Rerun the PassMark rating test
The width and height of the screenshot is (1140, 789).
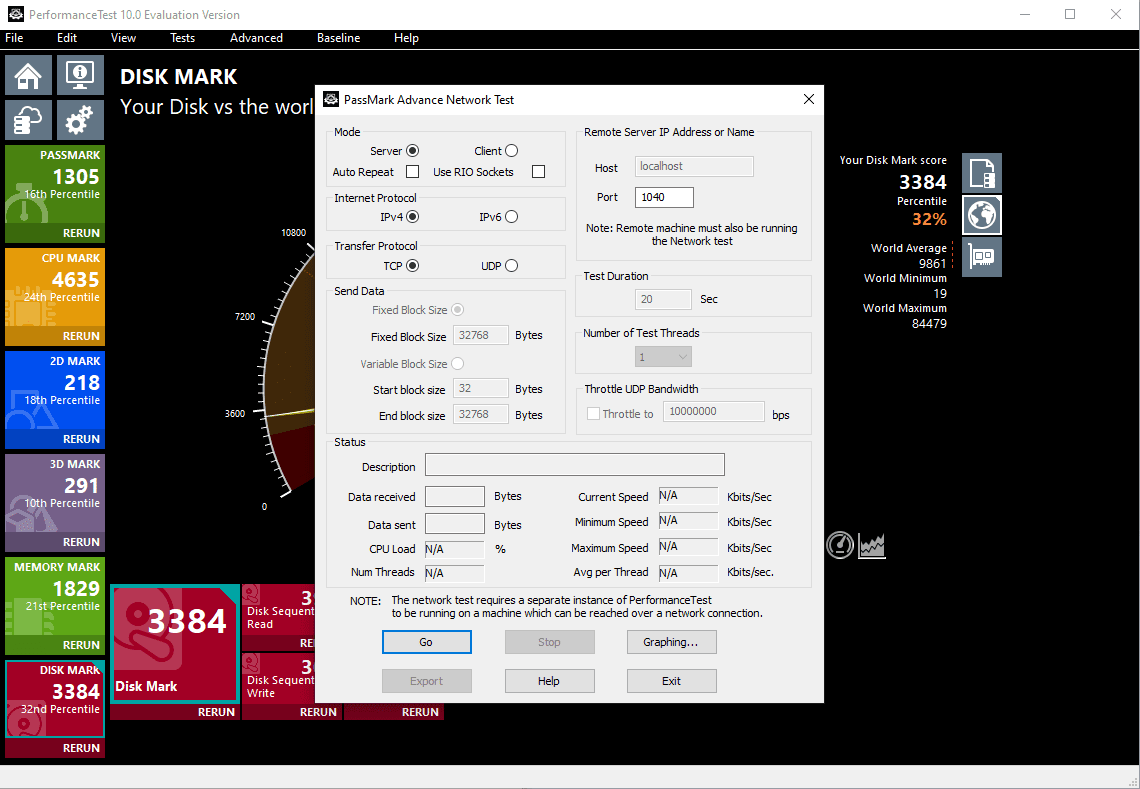pos(81,233)
